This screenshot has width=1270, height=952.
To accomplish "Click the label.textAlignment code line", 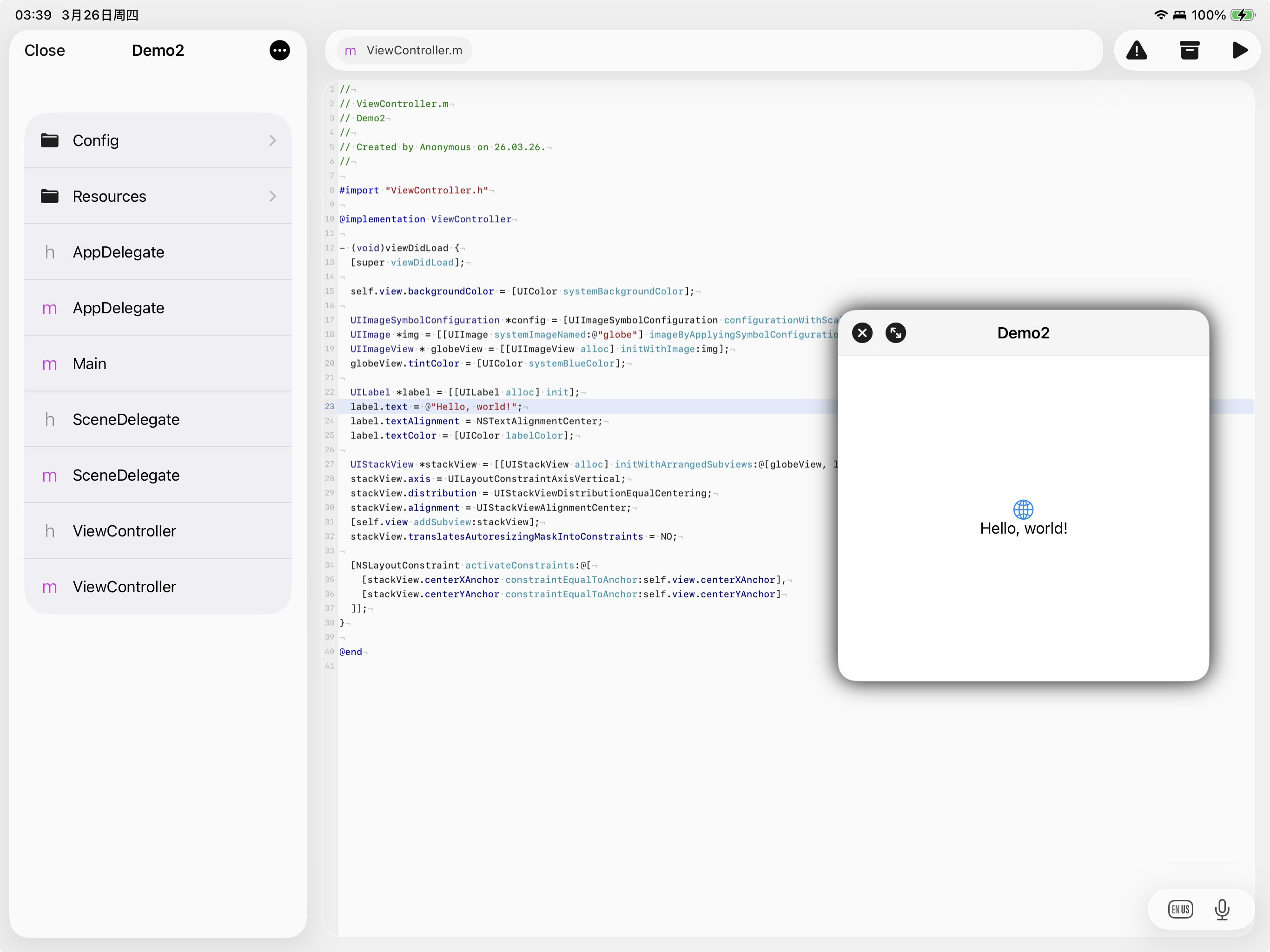I will [476, 421].
